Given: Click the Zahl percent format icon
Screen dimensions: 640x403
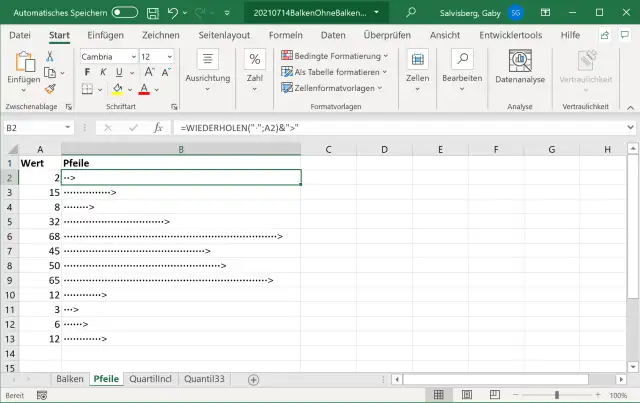Looking at the screenshot, I should coord(254,60).
